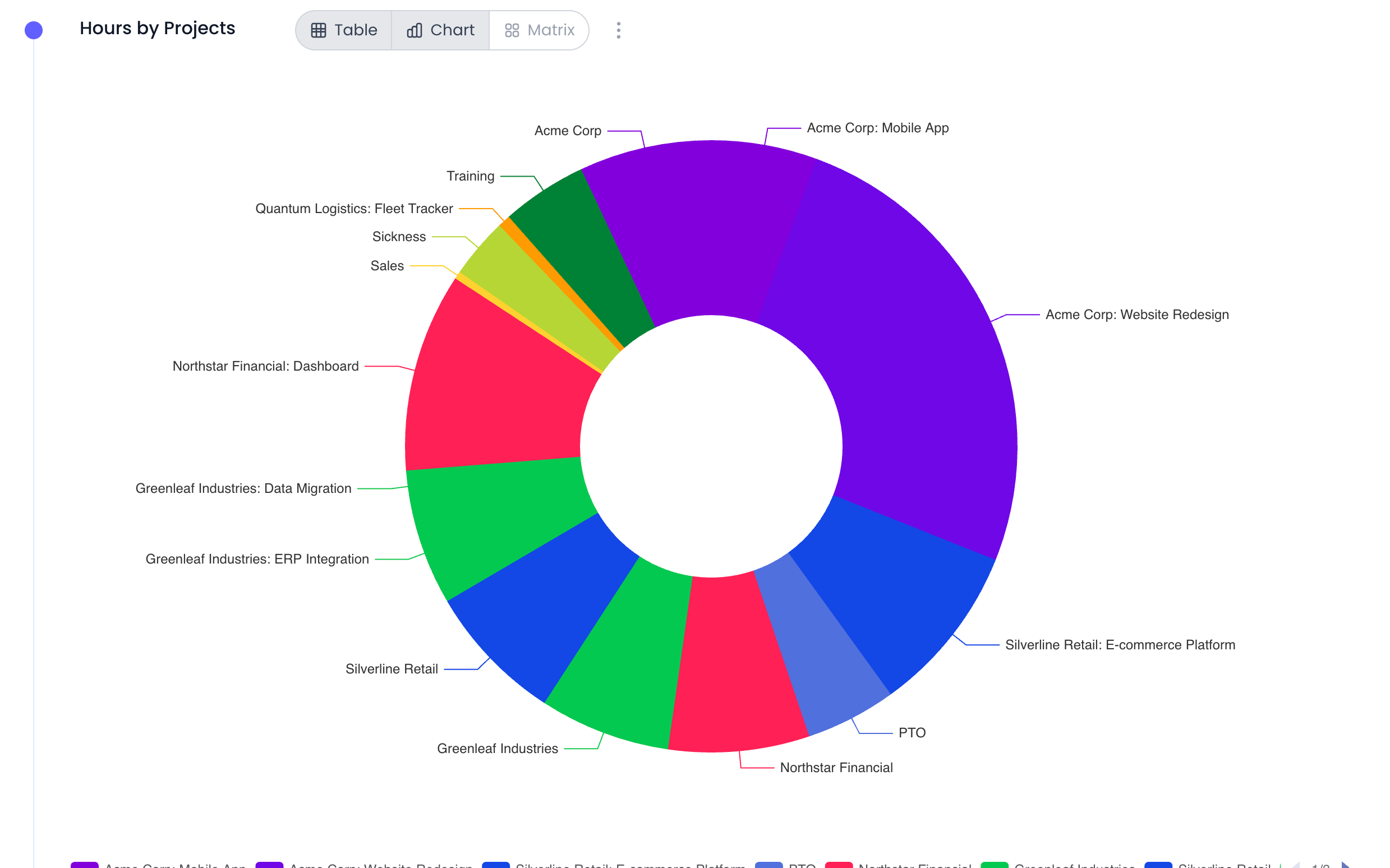Click the Sales chart label

coord(387,266)
